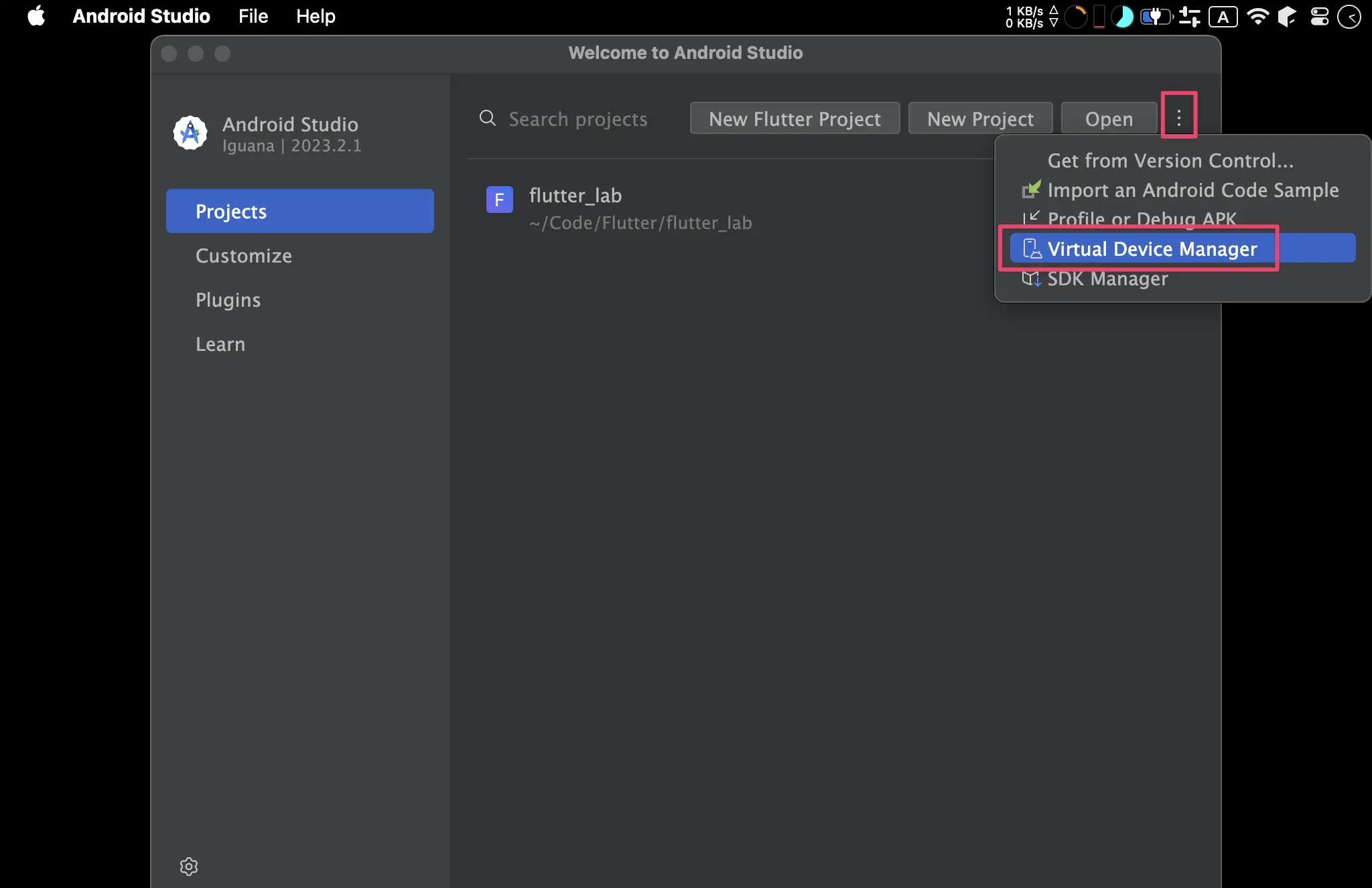Open the Virtual Device Manager menu entry
This screenshot has height=888, width=1372.
pos(1182,248)
